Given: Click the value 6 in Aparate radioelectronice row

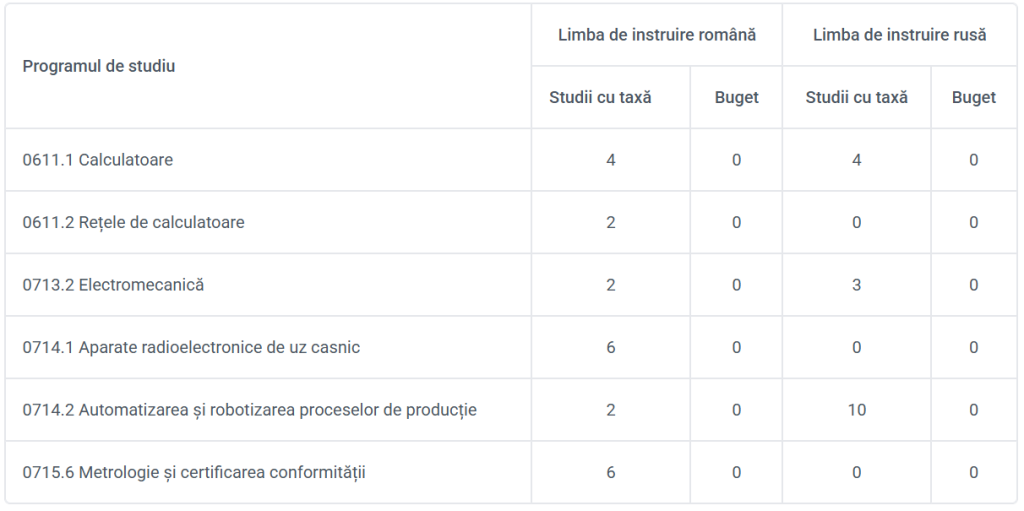Looking at the screenshot, I should pyautogui.click(x=611, y=348).
